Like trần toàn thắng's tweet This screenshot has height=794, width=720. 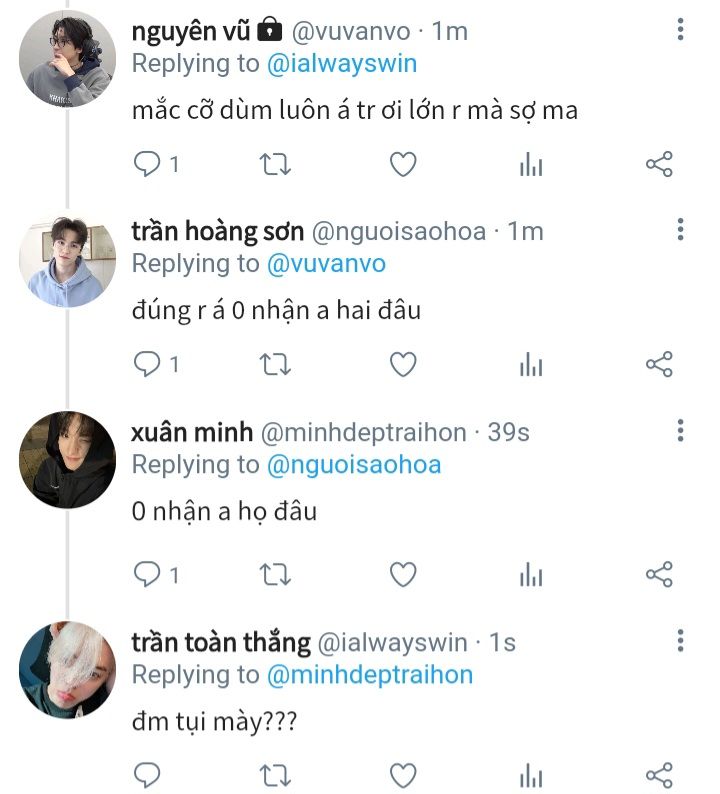point(402,774)
